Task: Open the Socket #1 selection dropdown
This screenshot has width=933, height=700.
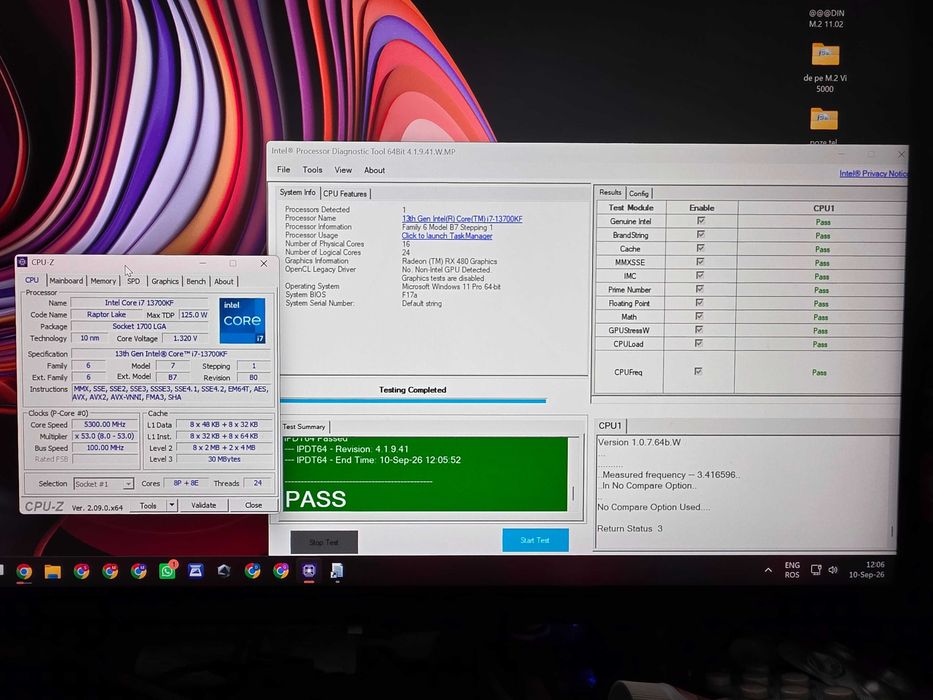Action: click(103, 484)
